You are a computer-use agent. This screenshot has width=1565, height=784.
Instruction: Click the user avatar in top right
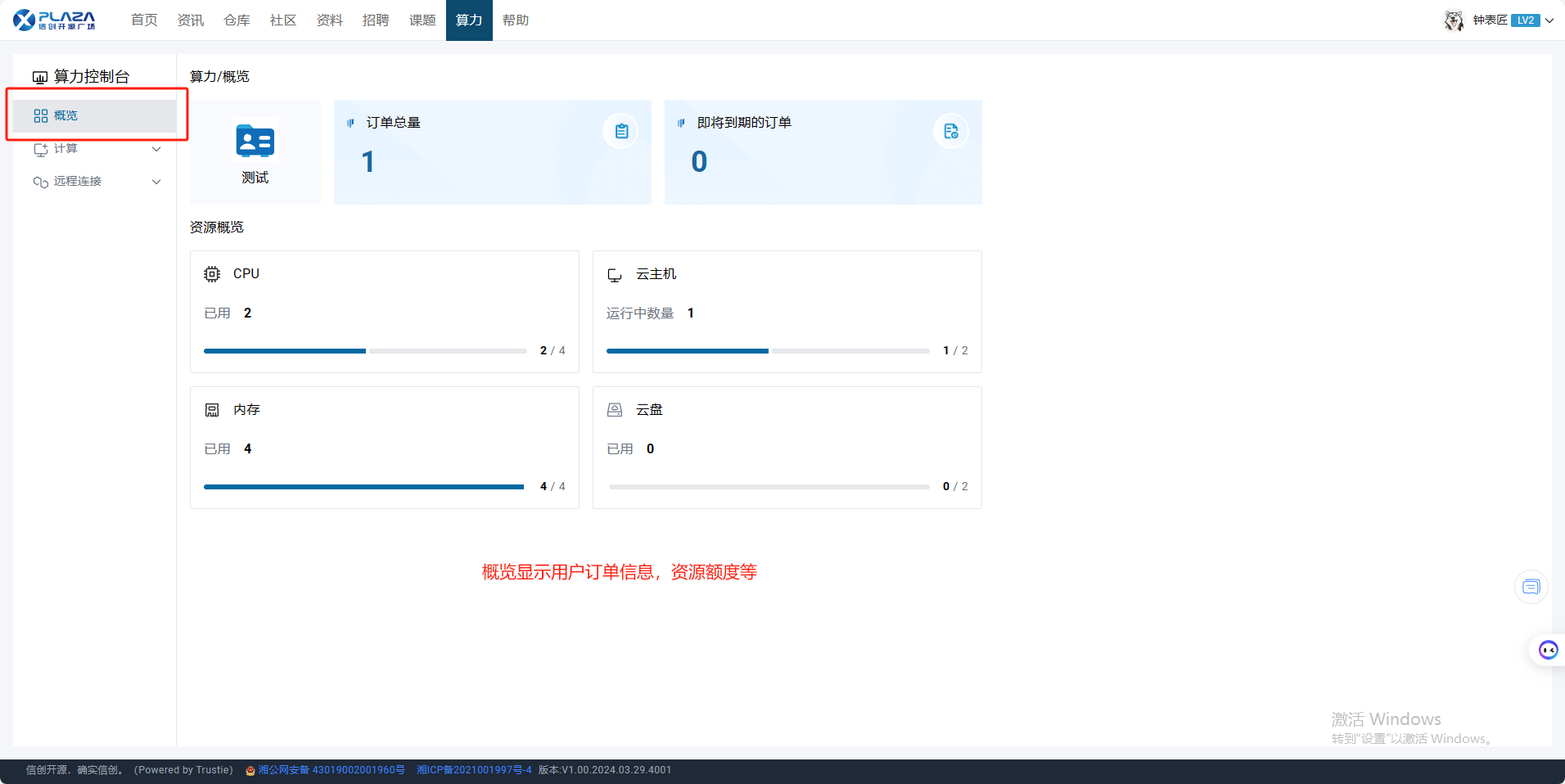[1454, 20]
